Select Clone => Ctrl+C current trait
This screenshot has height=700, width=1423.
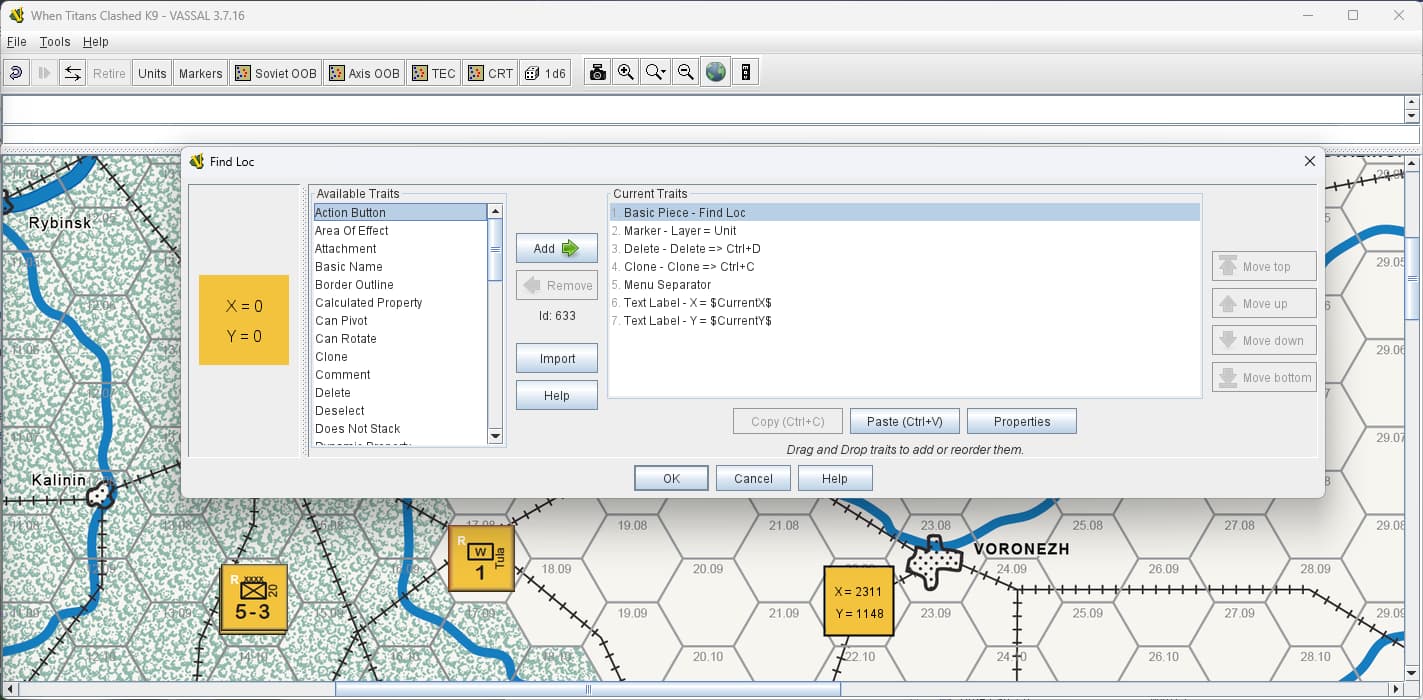904,267
